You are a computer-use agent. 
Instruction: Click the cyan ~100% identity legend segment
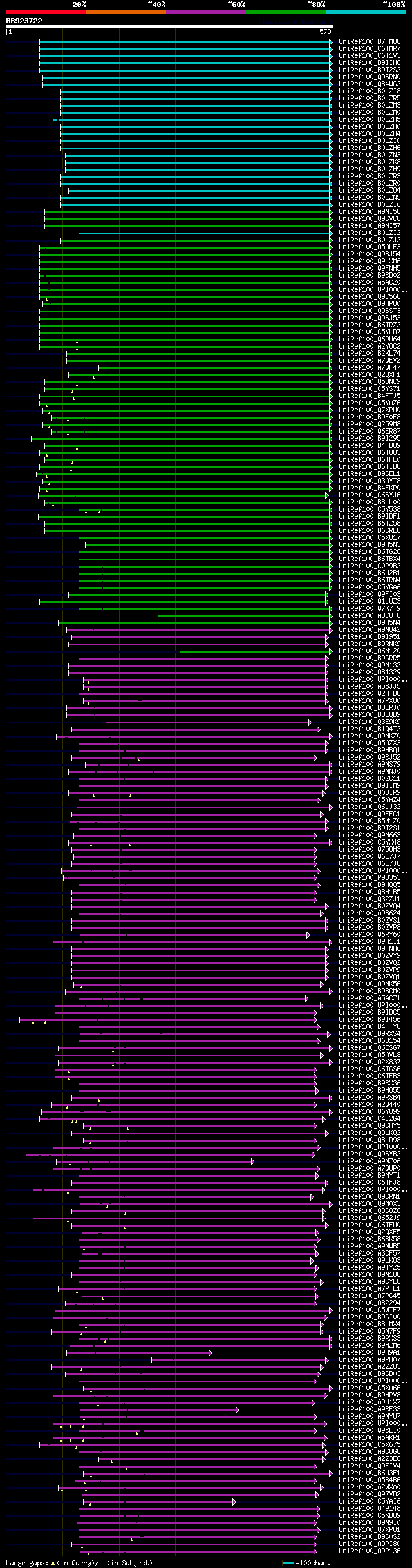366,12
